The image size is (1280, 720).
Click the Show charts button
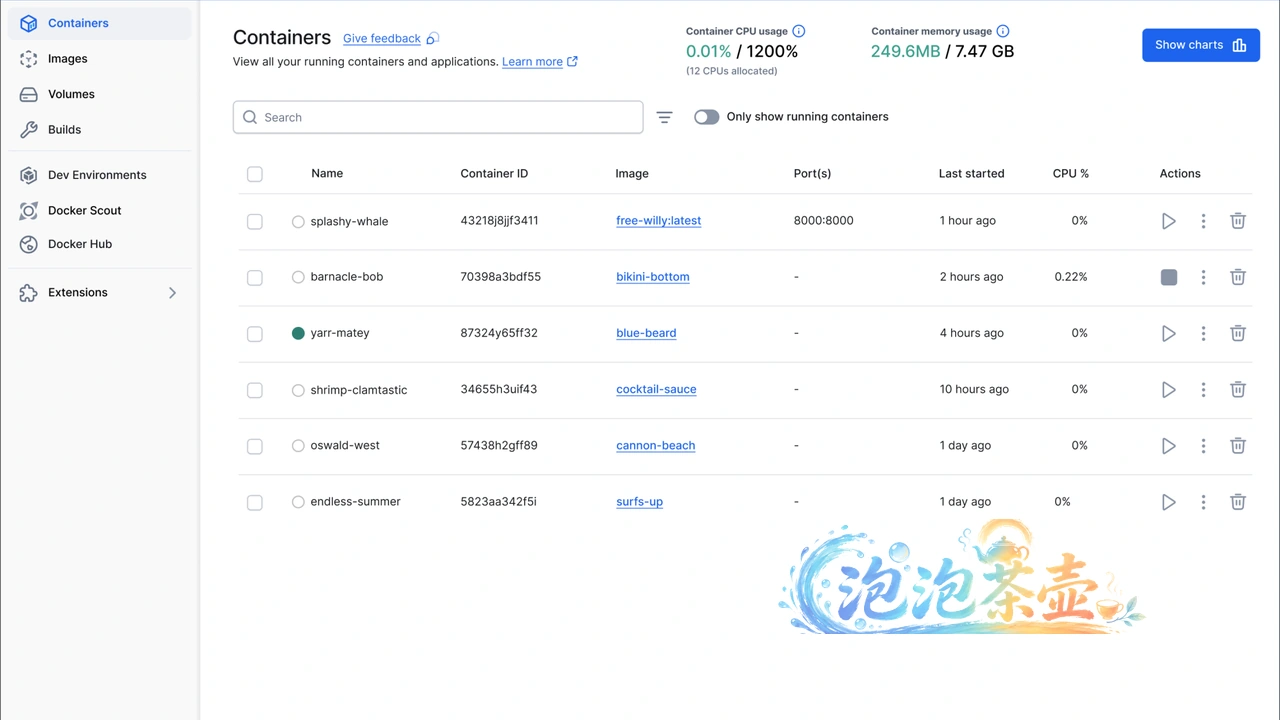[x=1200, y=45]
